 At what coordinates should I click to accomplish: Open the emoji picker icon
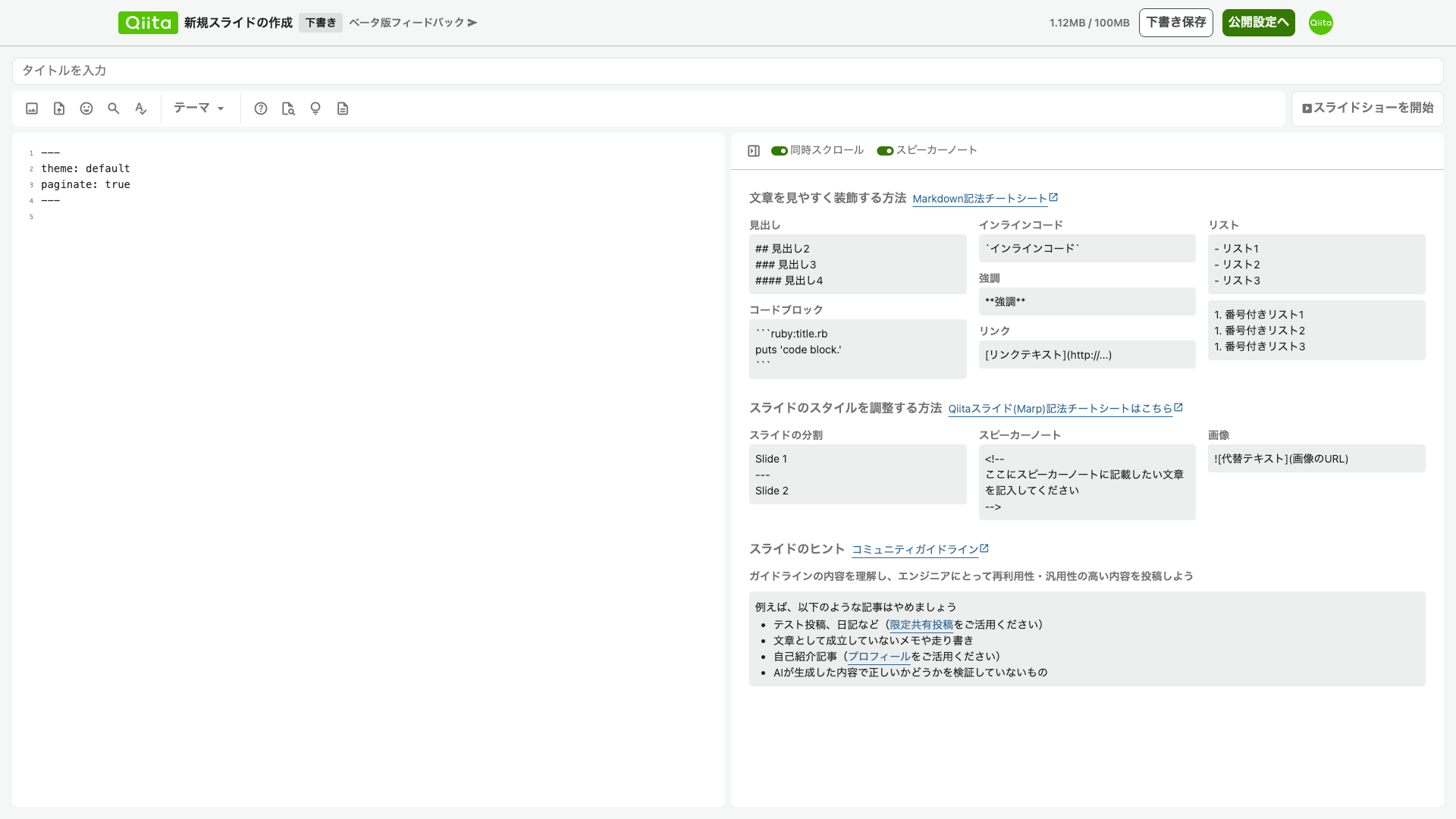pos(86,108)
